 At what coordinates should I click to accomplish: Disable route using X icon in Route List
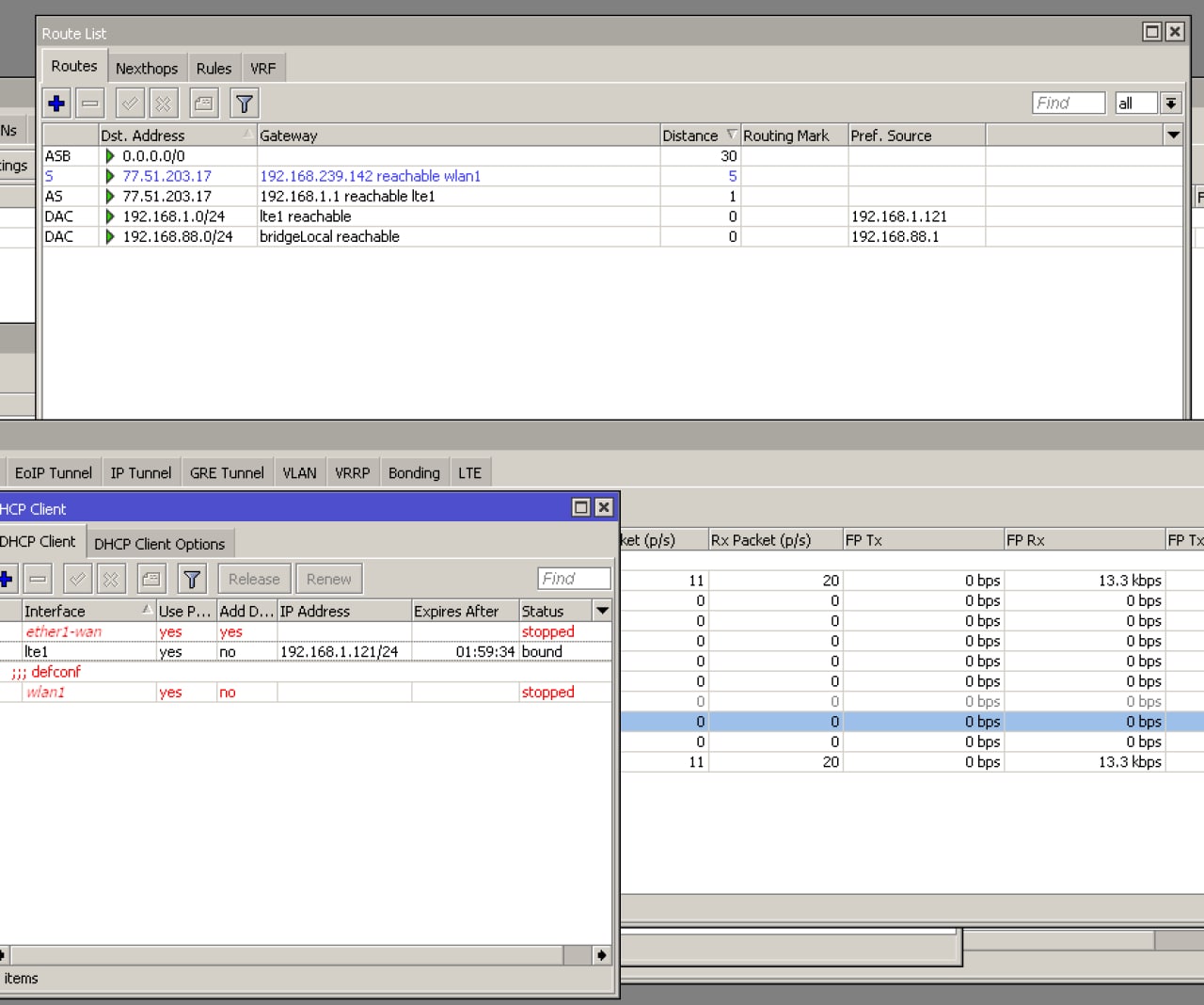164,104
